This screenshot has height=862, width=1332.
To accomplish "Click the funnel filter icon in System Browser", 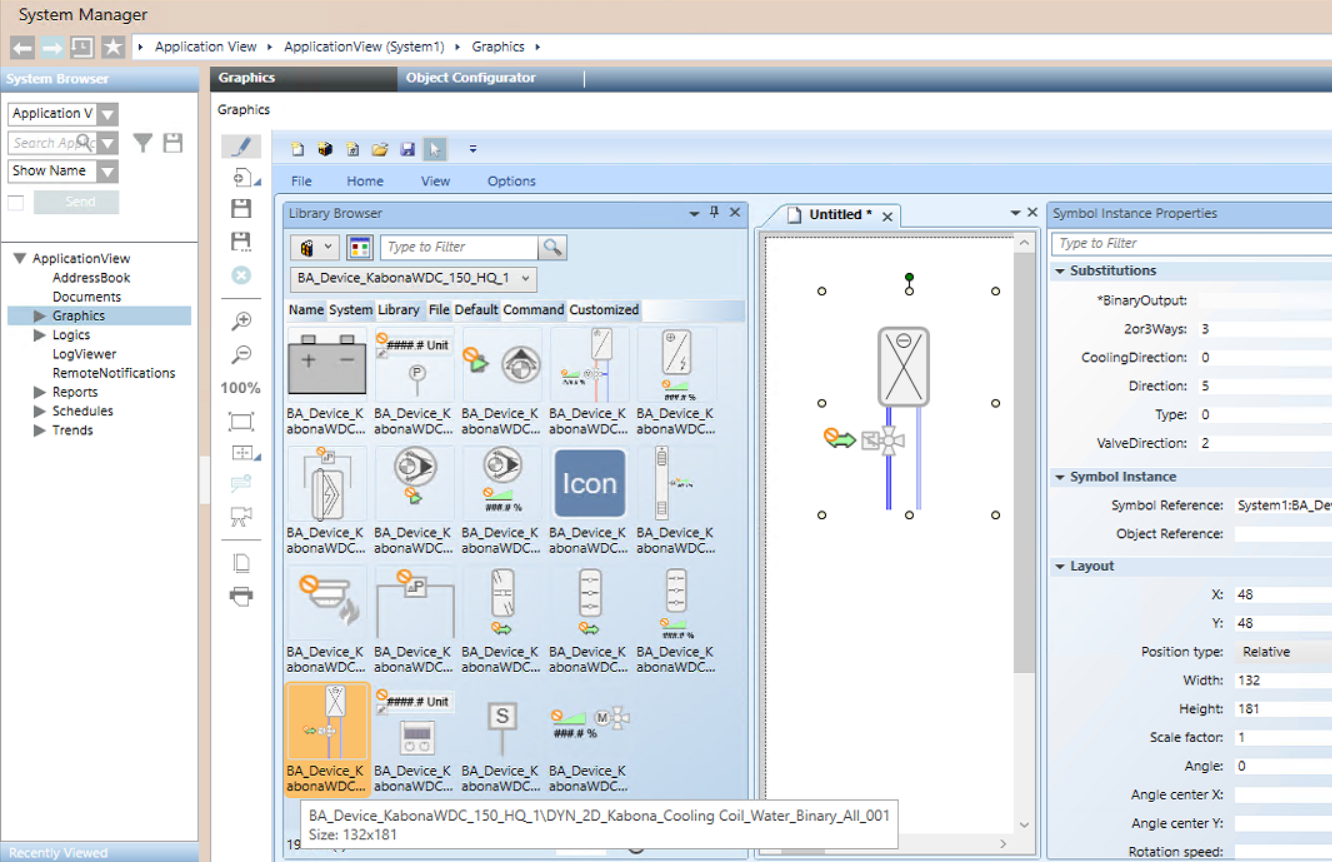I will pos(144,143).
